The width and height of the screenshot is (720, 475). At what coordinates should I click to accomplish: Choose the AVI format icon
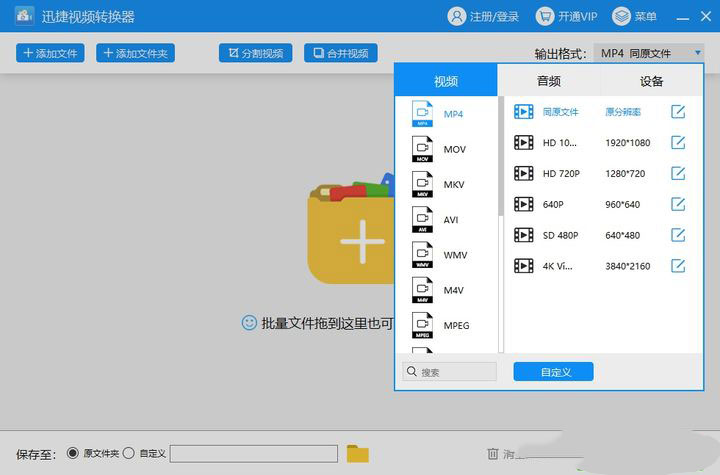click(423, 220)
